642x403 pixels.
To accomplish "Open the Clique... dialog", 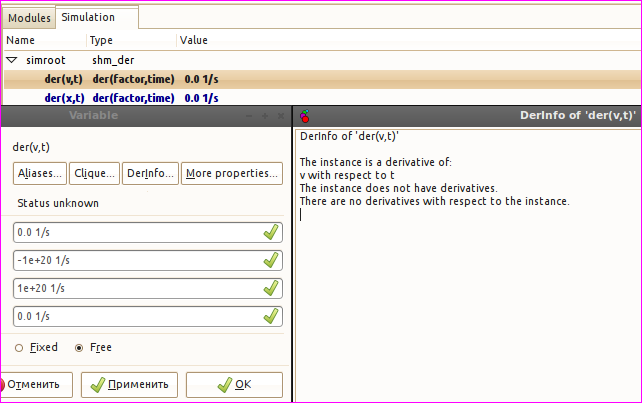I will [95, 173].
